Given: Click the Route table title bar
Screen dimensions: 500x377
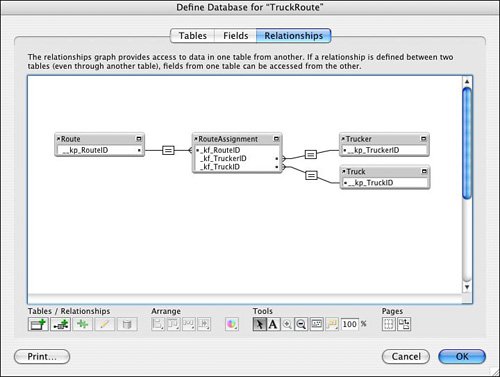Looking at the screenshot, I should pyautogui.click(x=99, y=139).
